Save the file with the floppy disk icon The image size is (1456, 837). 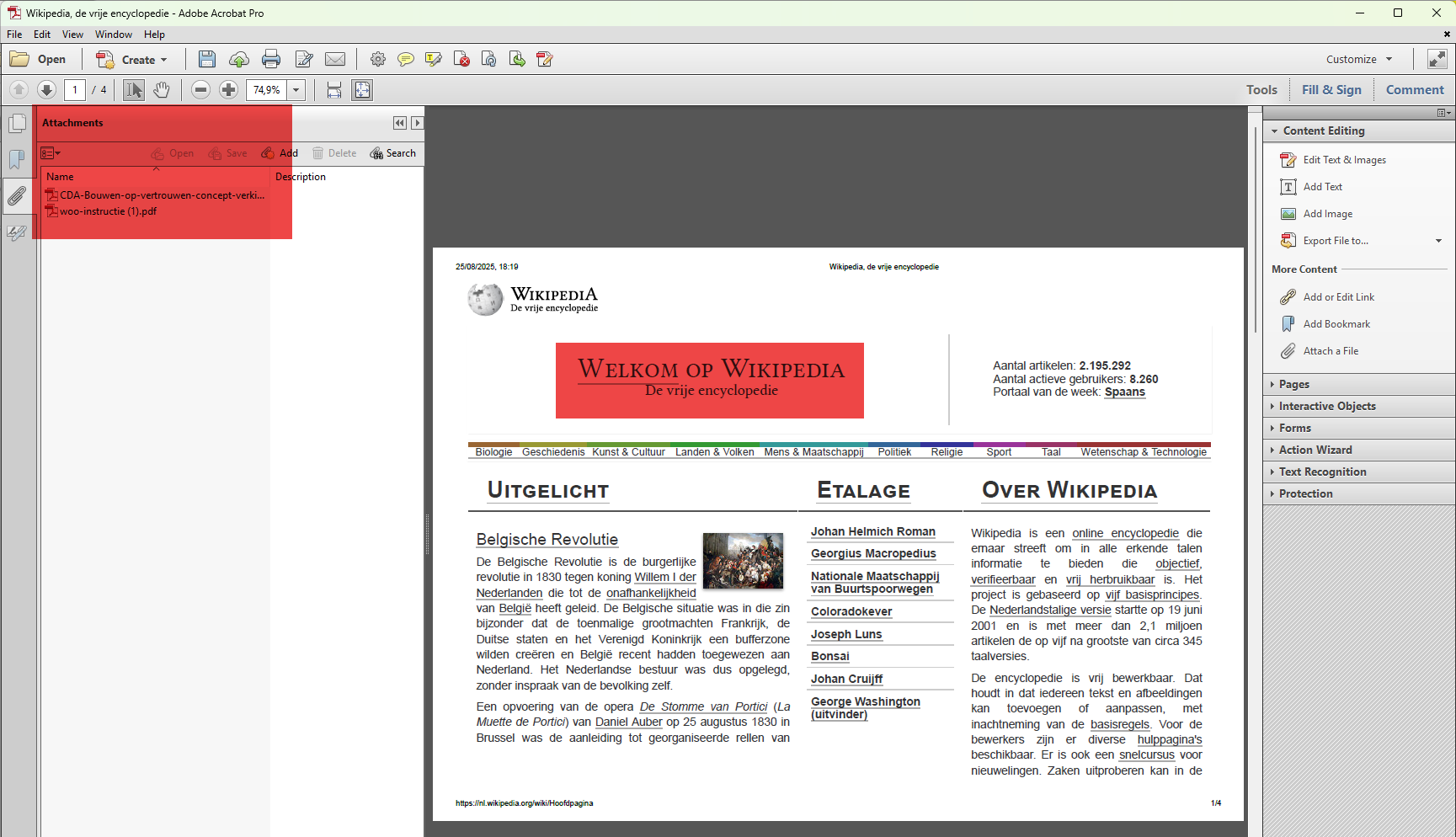pyautogui.click(x=207, y=60)
